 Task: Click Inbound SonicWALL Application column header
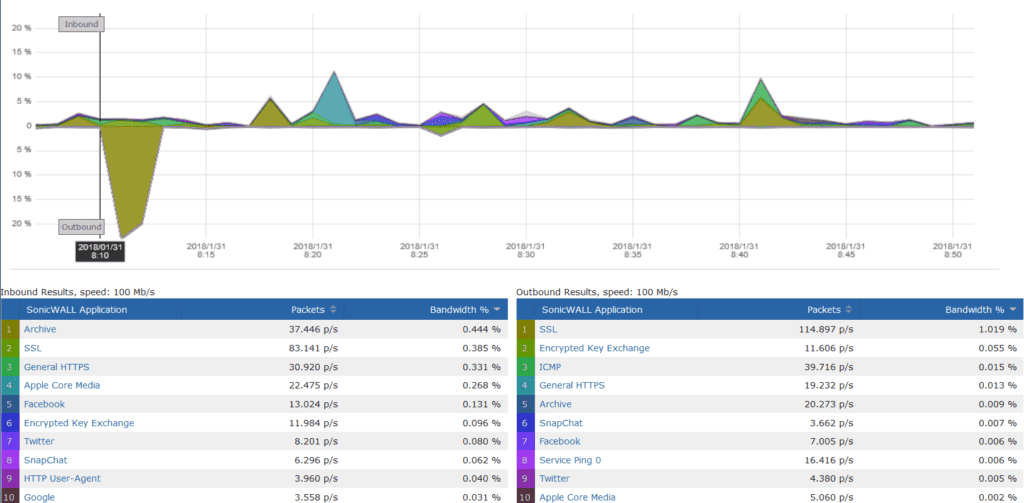pyautogui.click(x=76, y=310)
